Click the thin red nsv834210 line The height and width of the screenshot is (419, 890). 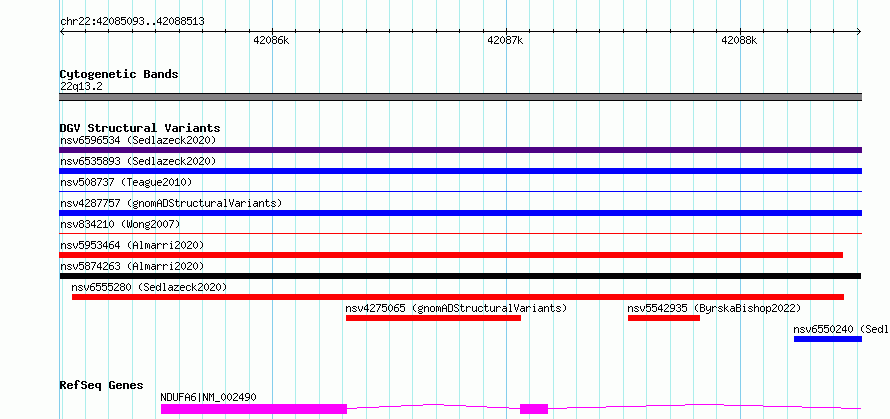tap(460, 233)
